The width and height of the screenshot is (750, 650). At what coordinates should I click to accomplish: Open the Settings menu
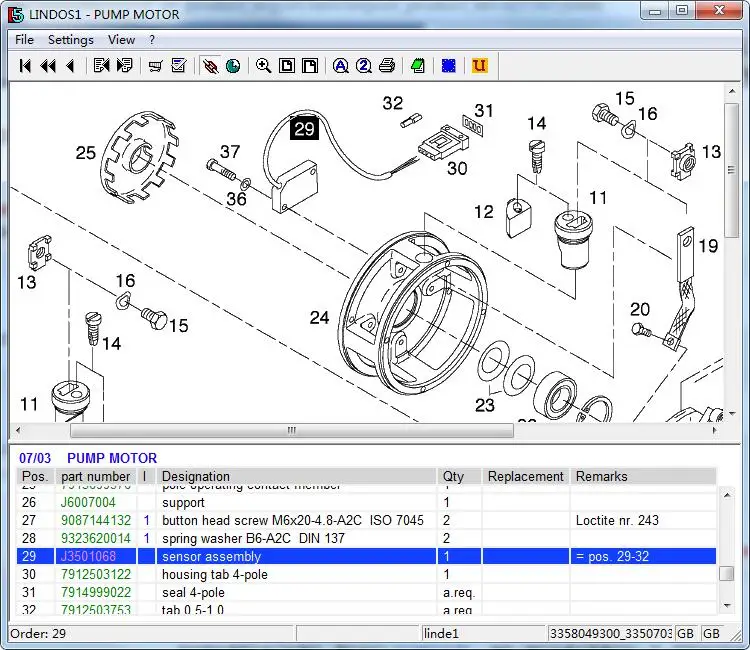71,40
